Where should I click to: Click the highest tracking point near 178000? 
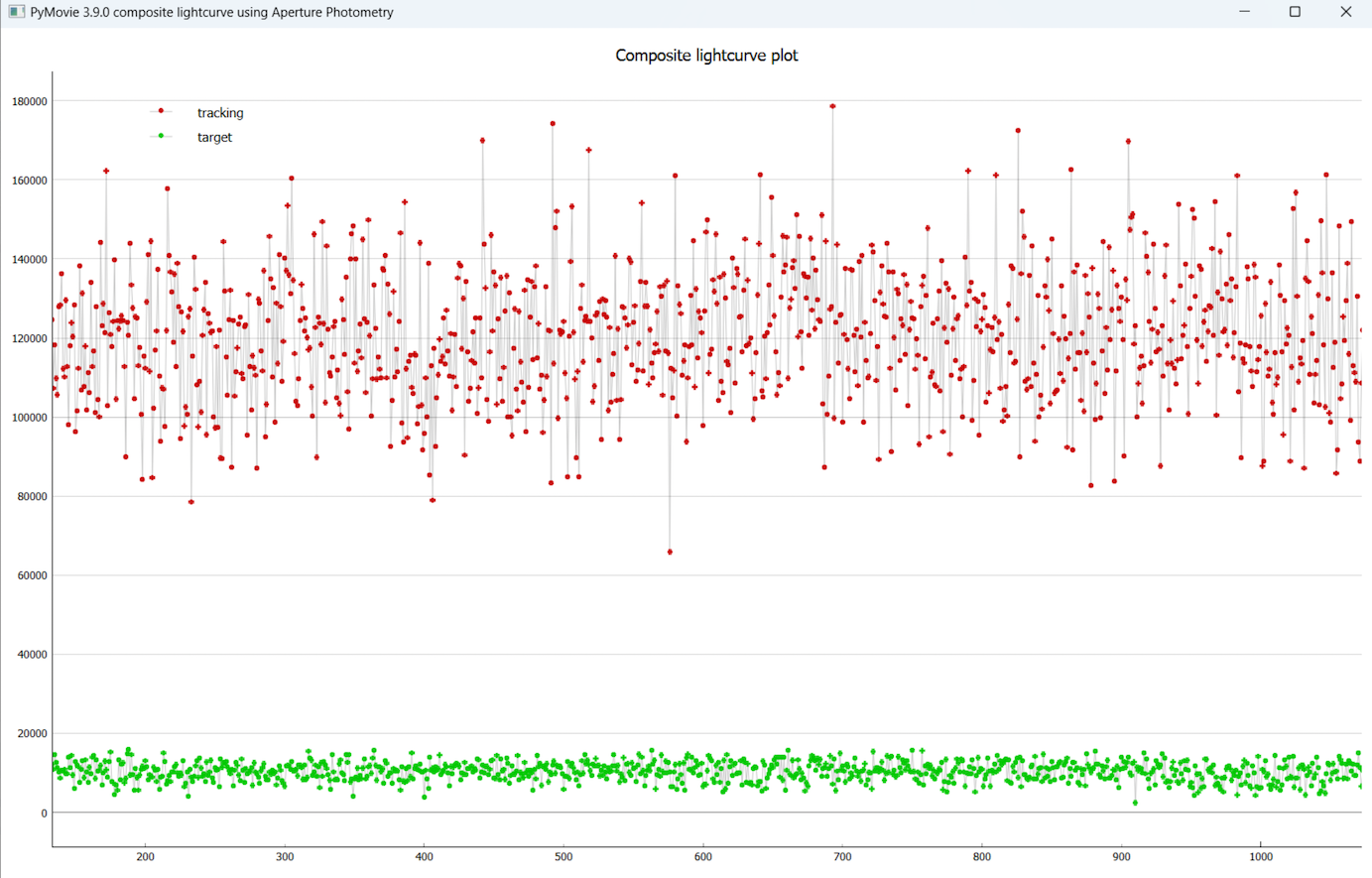tap(832, 106)
